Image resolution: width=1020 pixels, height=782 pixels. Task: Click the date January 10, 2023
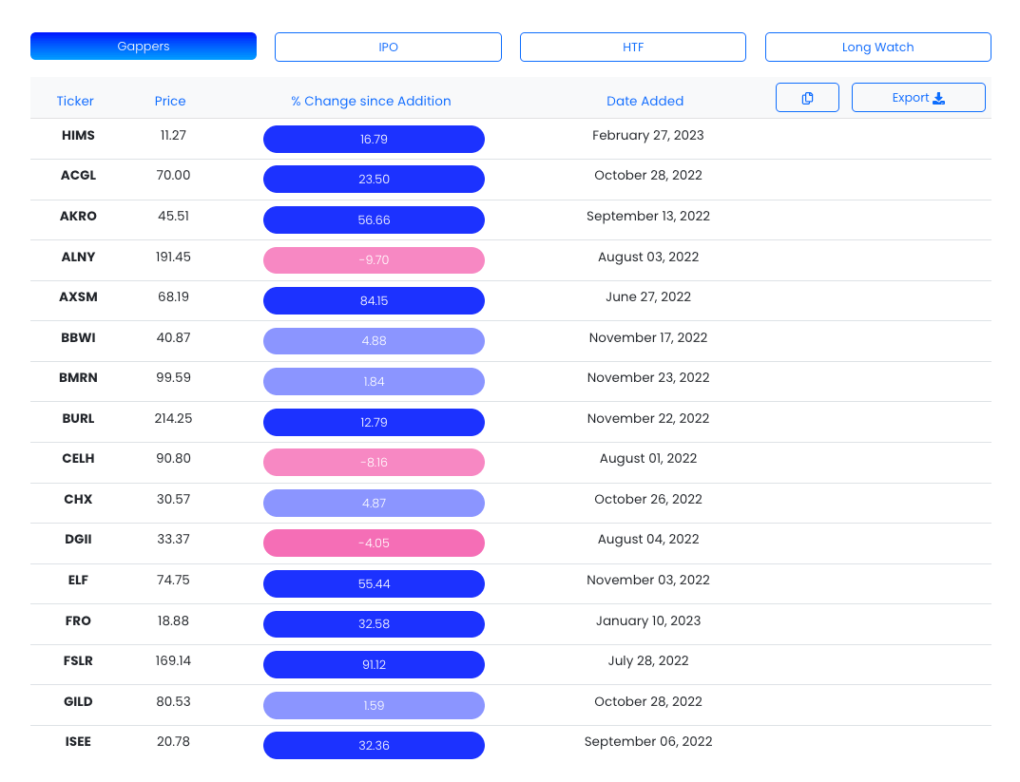tap(648, 621)
